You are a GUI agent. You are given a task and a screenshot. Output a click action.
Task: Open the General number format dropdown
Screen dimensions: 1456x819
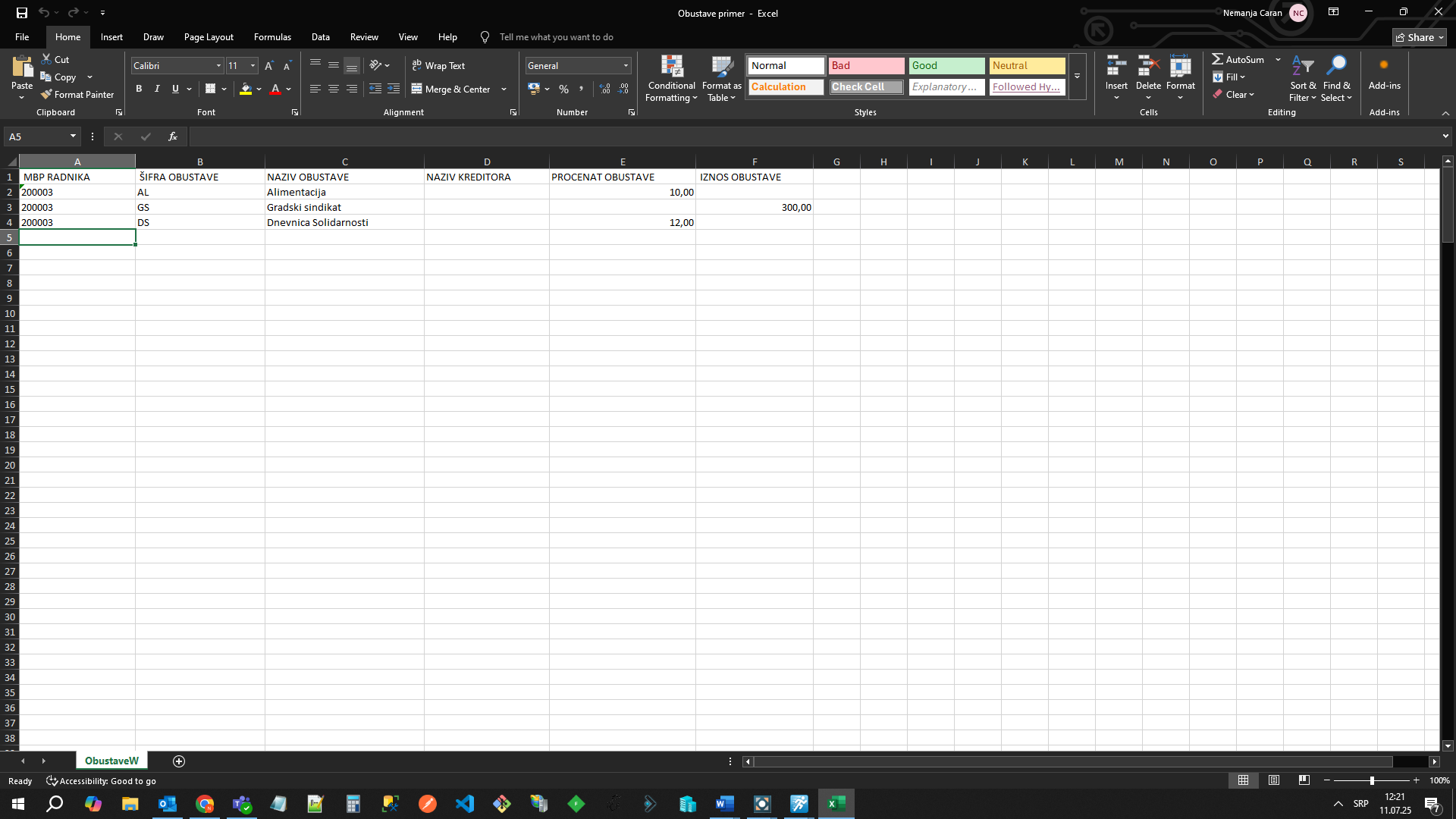point(626,66)
